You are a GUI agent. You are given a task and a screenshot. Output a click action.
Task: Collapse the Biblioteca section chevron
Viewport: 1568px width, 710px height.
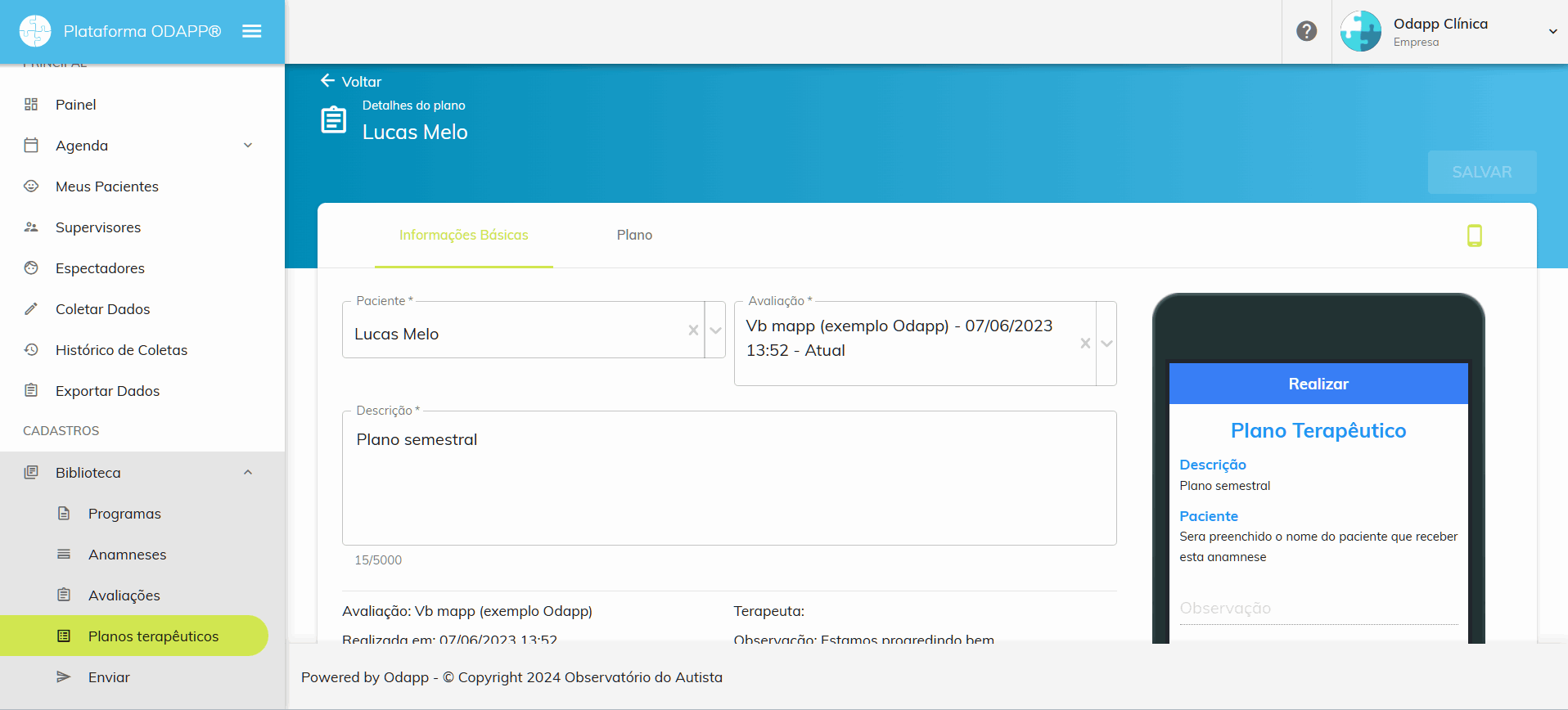click(x=248, y=472)
